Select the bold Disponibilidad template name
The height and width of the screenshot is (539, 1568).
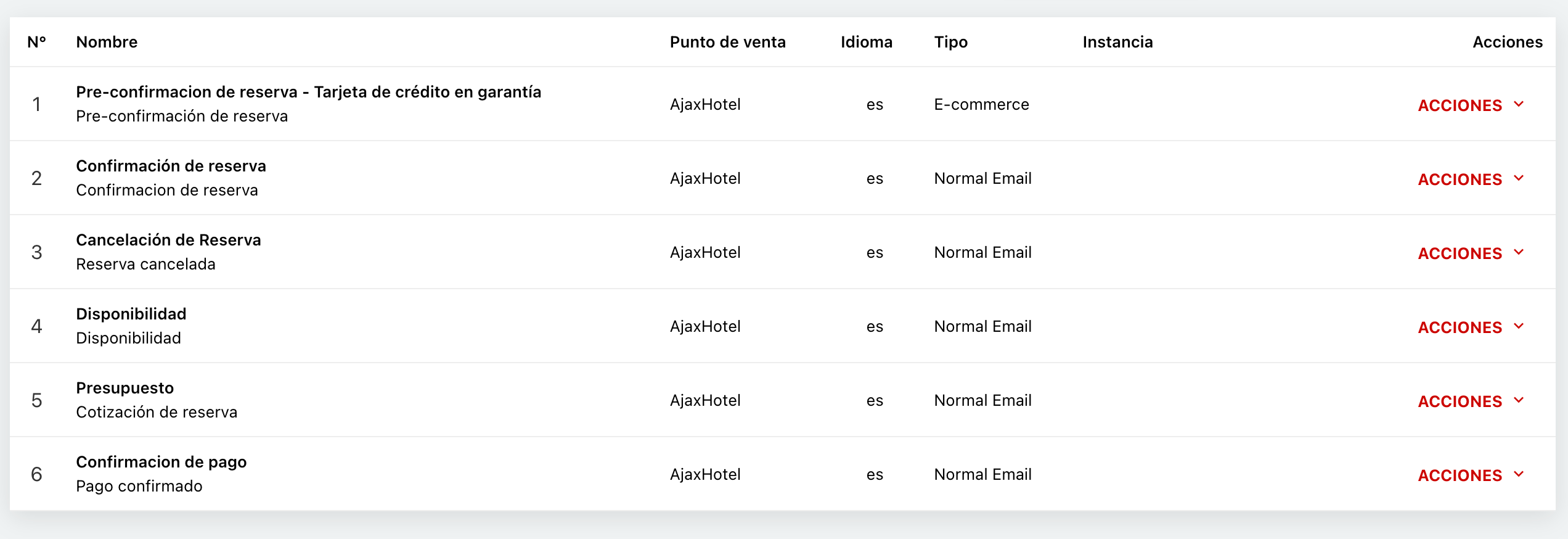tap(131, 314)
